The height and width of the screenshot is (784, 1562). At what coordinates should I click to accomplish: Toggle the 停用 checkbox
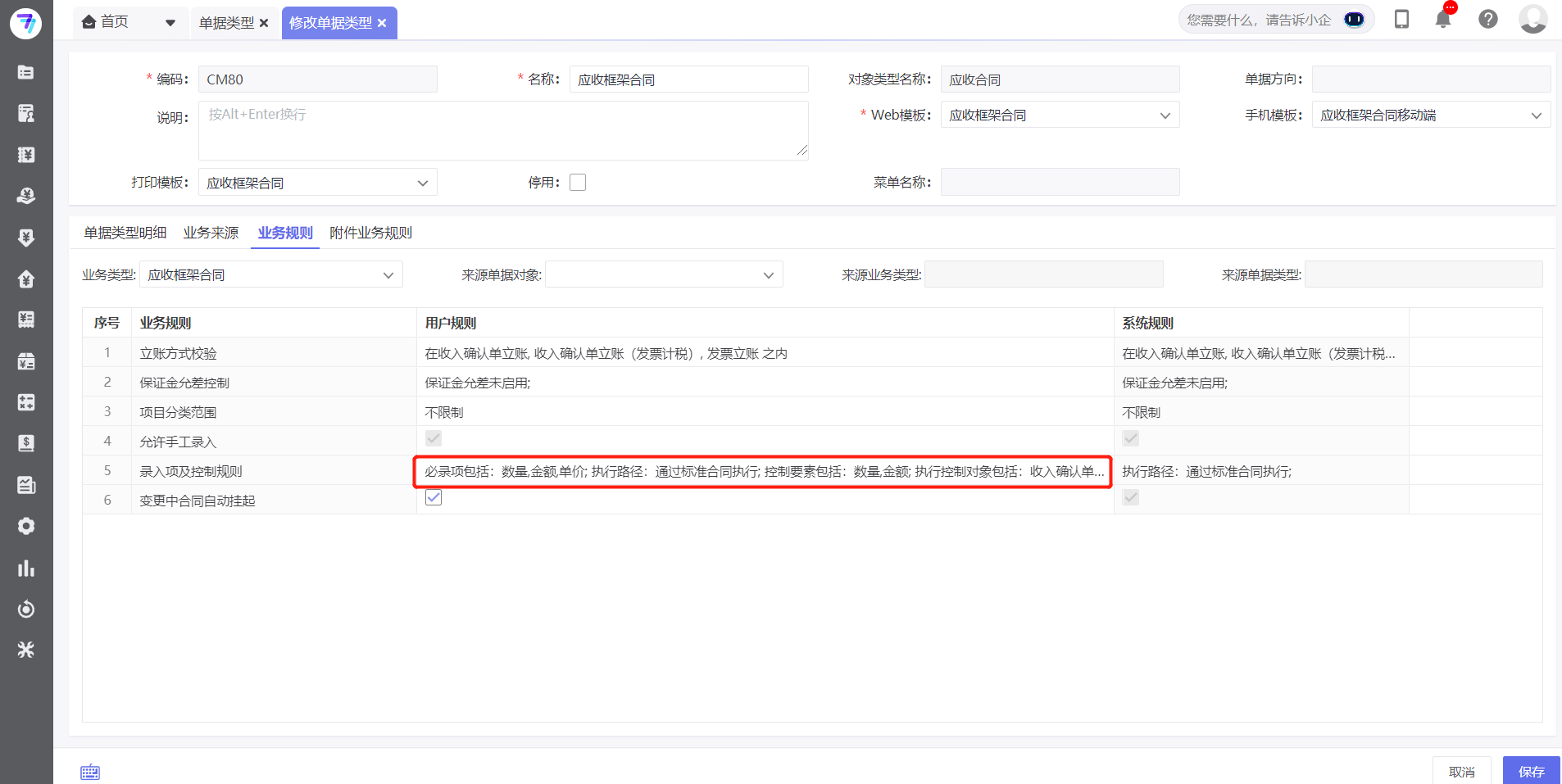578,181
